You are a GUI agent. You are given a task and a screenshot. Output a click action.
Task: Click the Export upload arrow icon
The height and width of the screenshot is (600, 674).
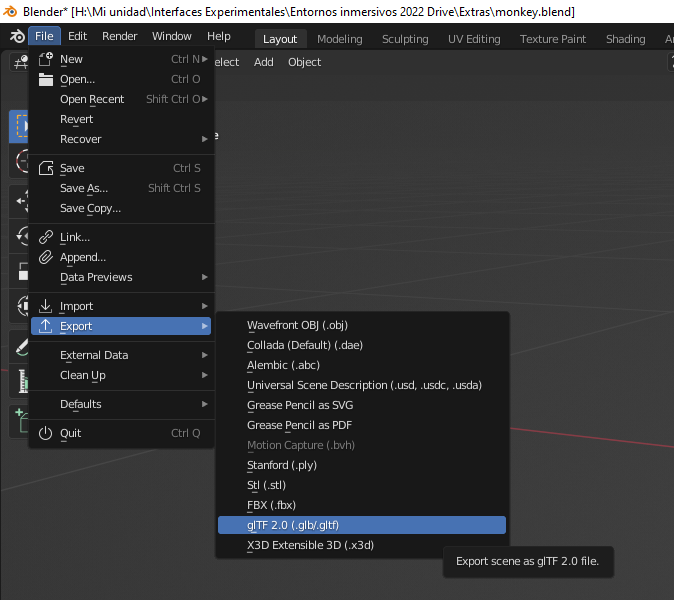tap(46, 326)
